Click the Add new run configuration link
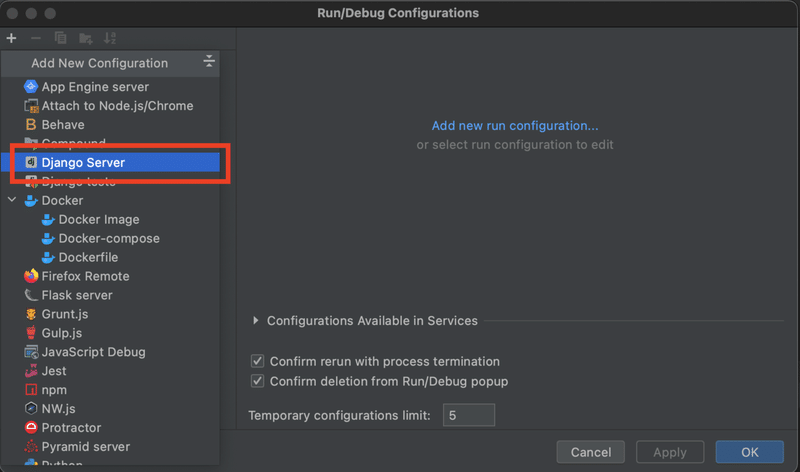Viewport: 800px width, 472px height. pos(515,126)
